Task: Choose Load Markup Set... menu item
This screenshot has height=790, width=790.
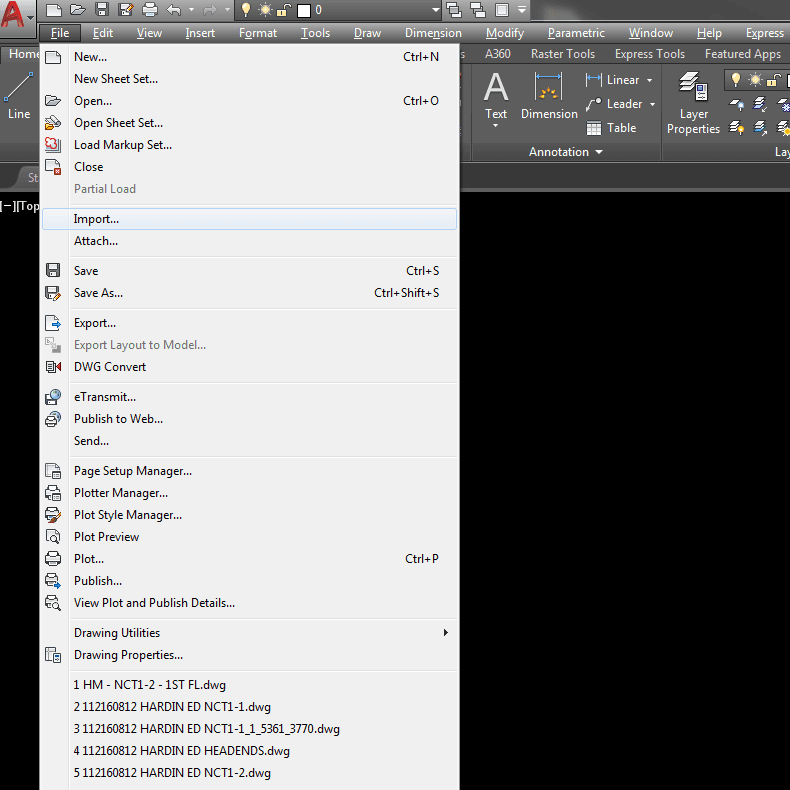Action: (x=249, y=145)
